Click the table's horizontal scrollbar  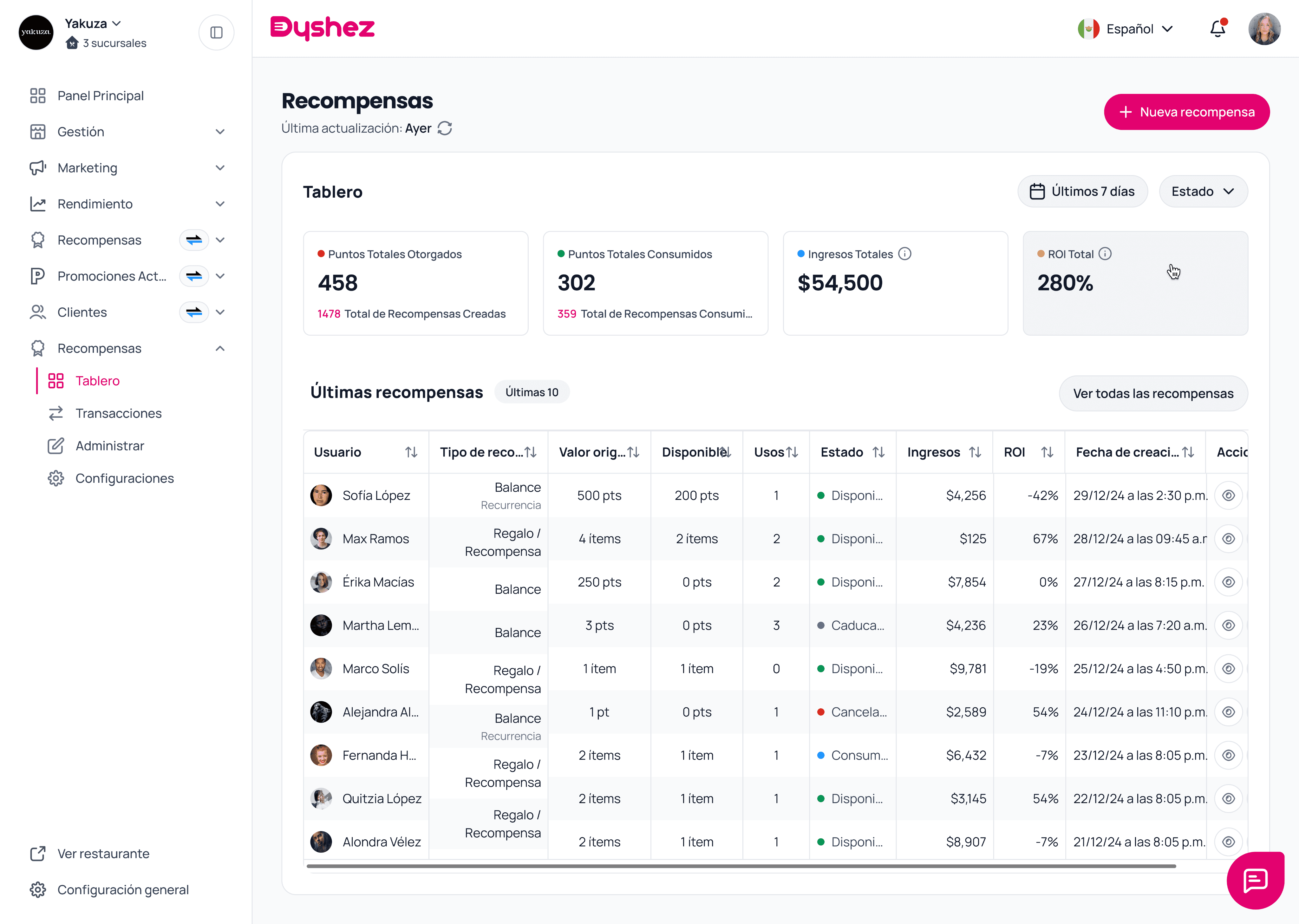(x=741, y=866)
